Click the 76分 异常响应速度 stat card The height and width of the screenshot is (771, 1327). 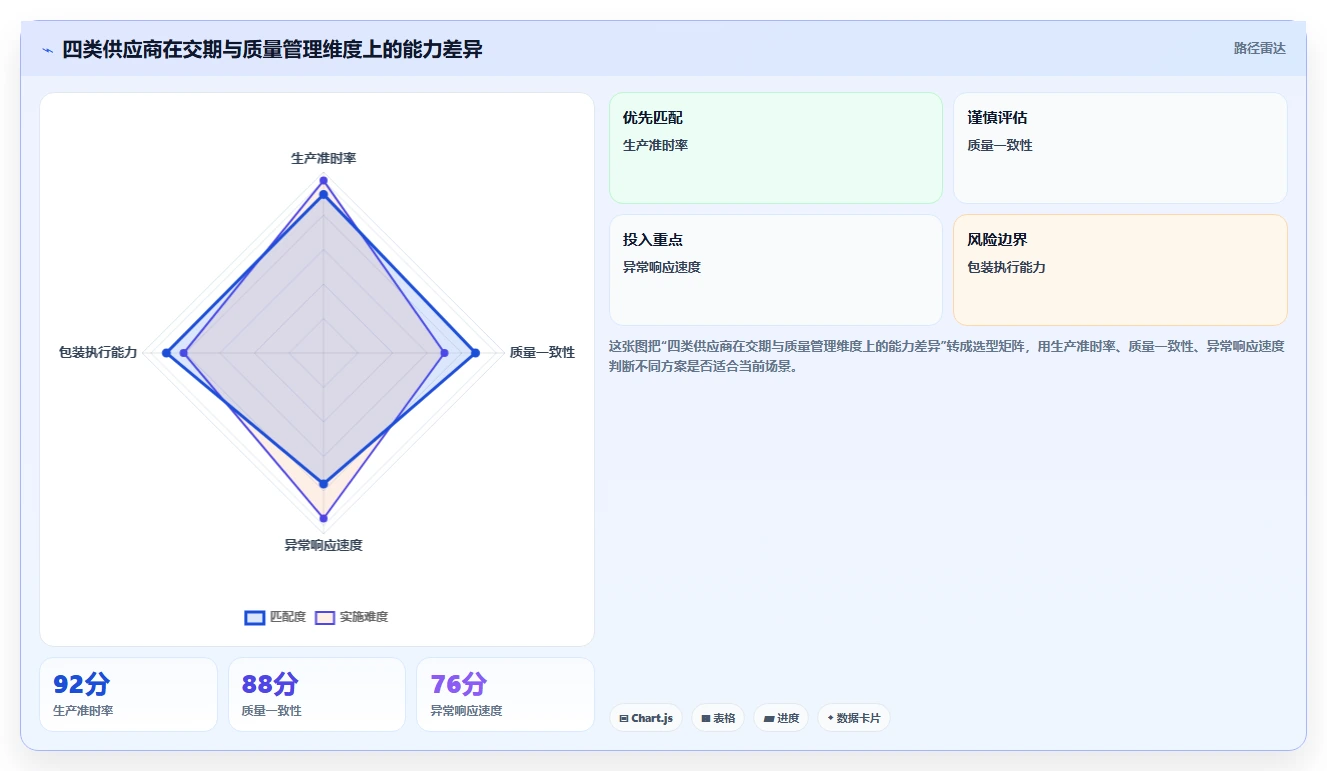click(505, 695)
